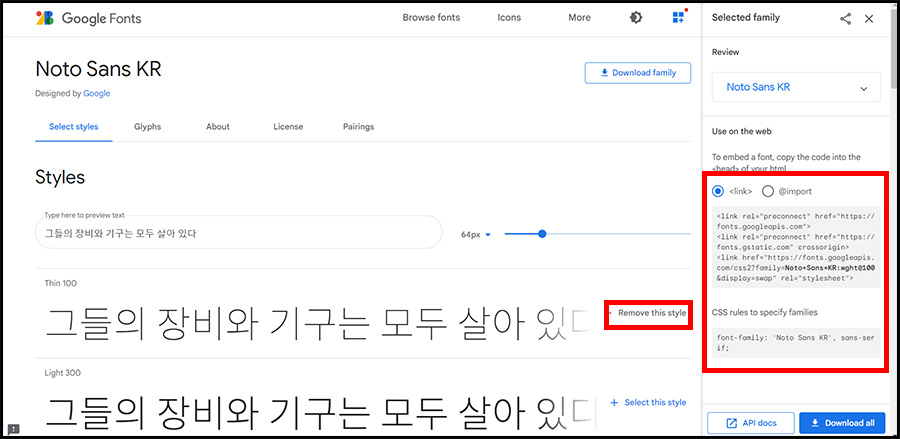Open Icons in the top navigation
Viewport: 900px width, 439px height.
tap(509, 18)
